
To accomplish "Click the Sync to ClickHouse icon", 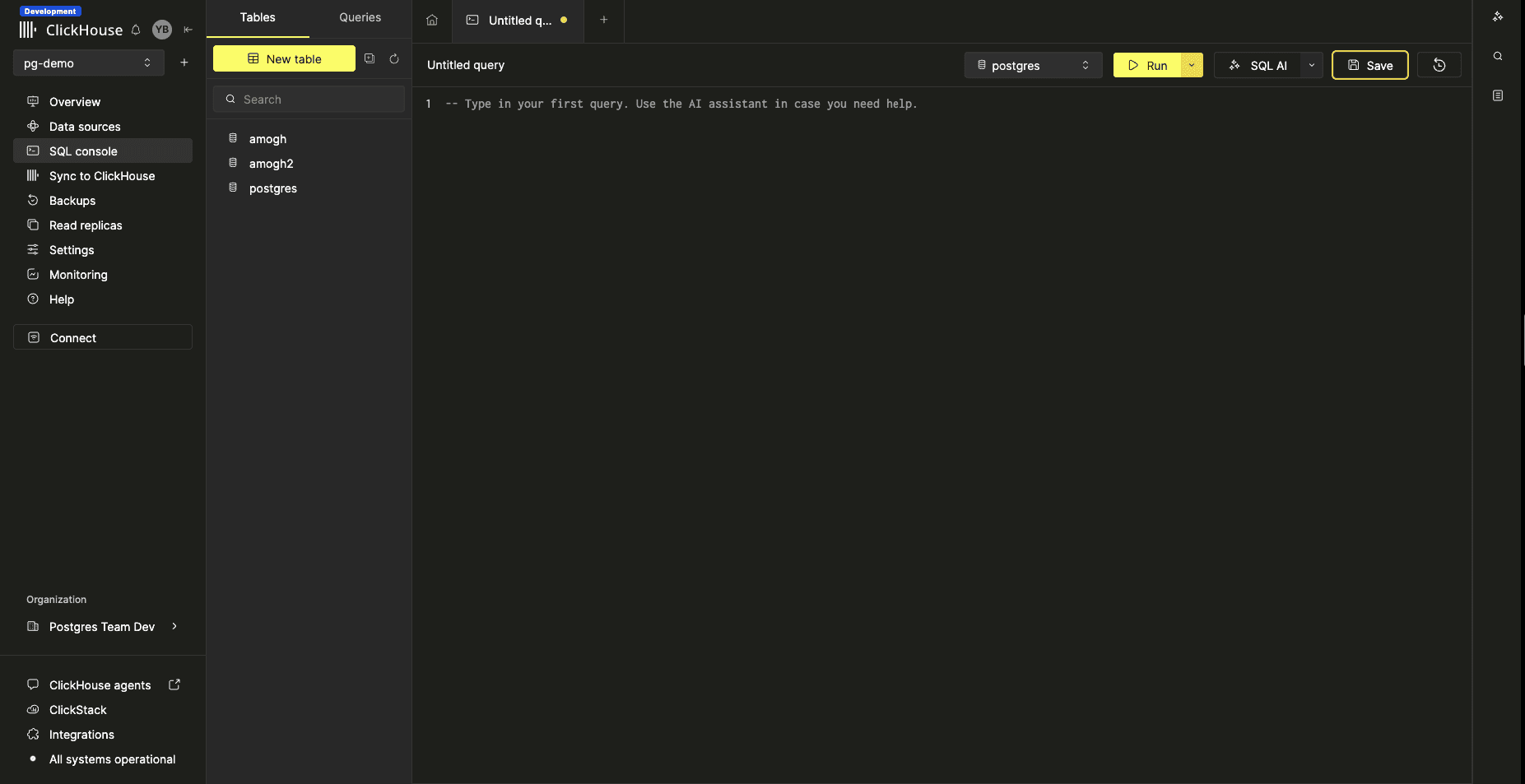I will coord(33,175).
